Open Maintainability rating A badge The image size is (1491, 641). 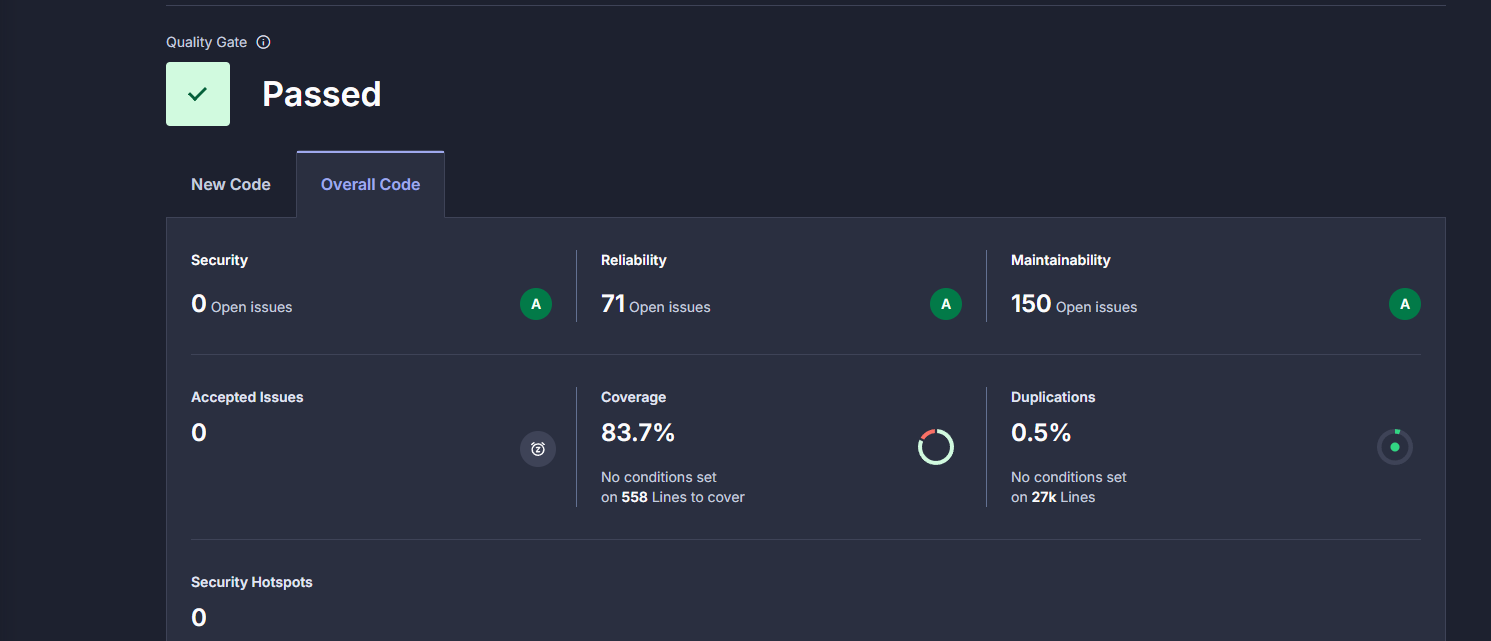1405,304
